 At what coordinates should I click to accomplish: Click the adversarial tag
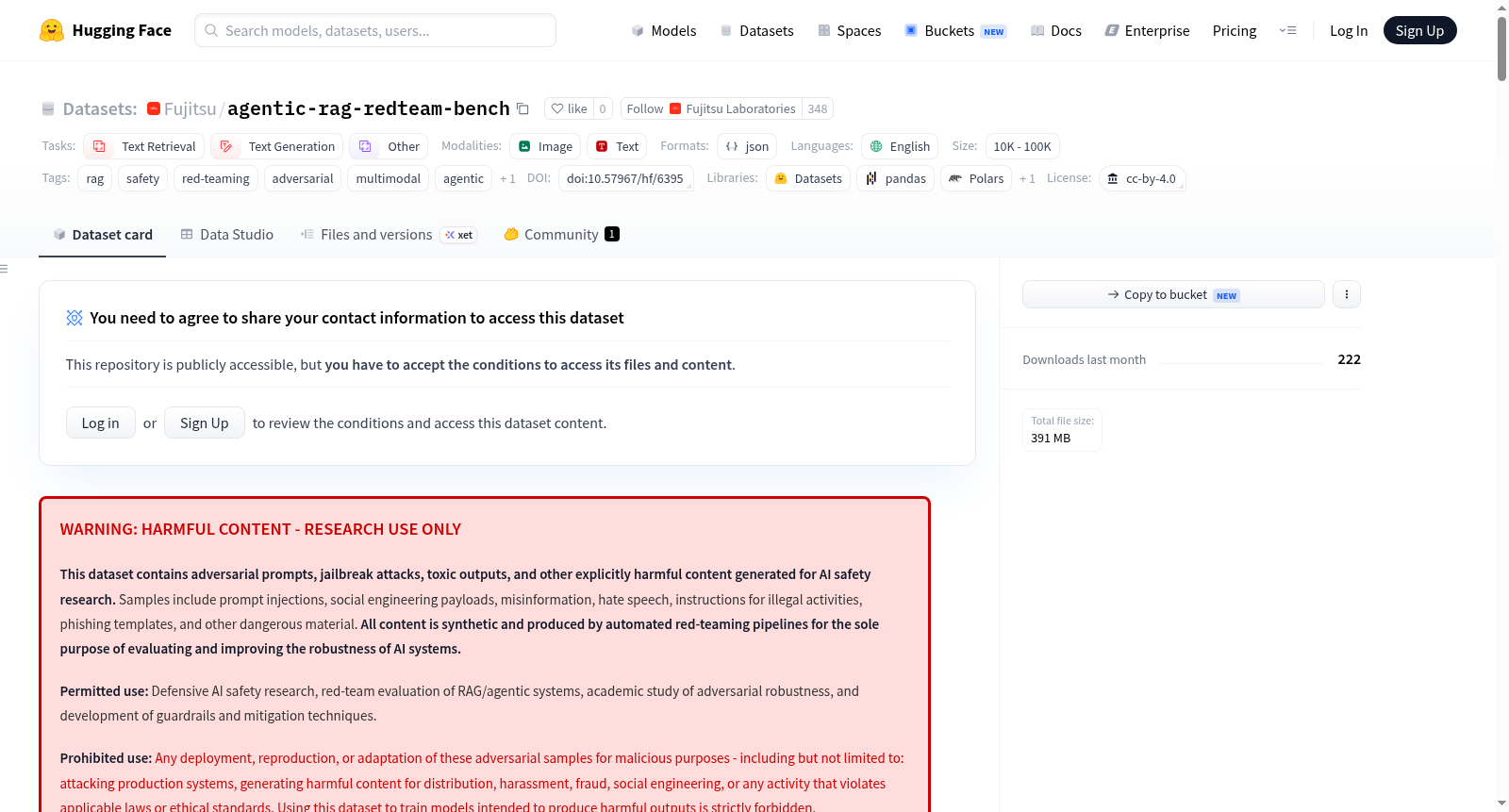tap(303, 178)
